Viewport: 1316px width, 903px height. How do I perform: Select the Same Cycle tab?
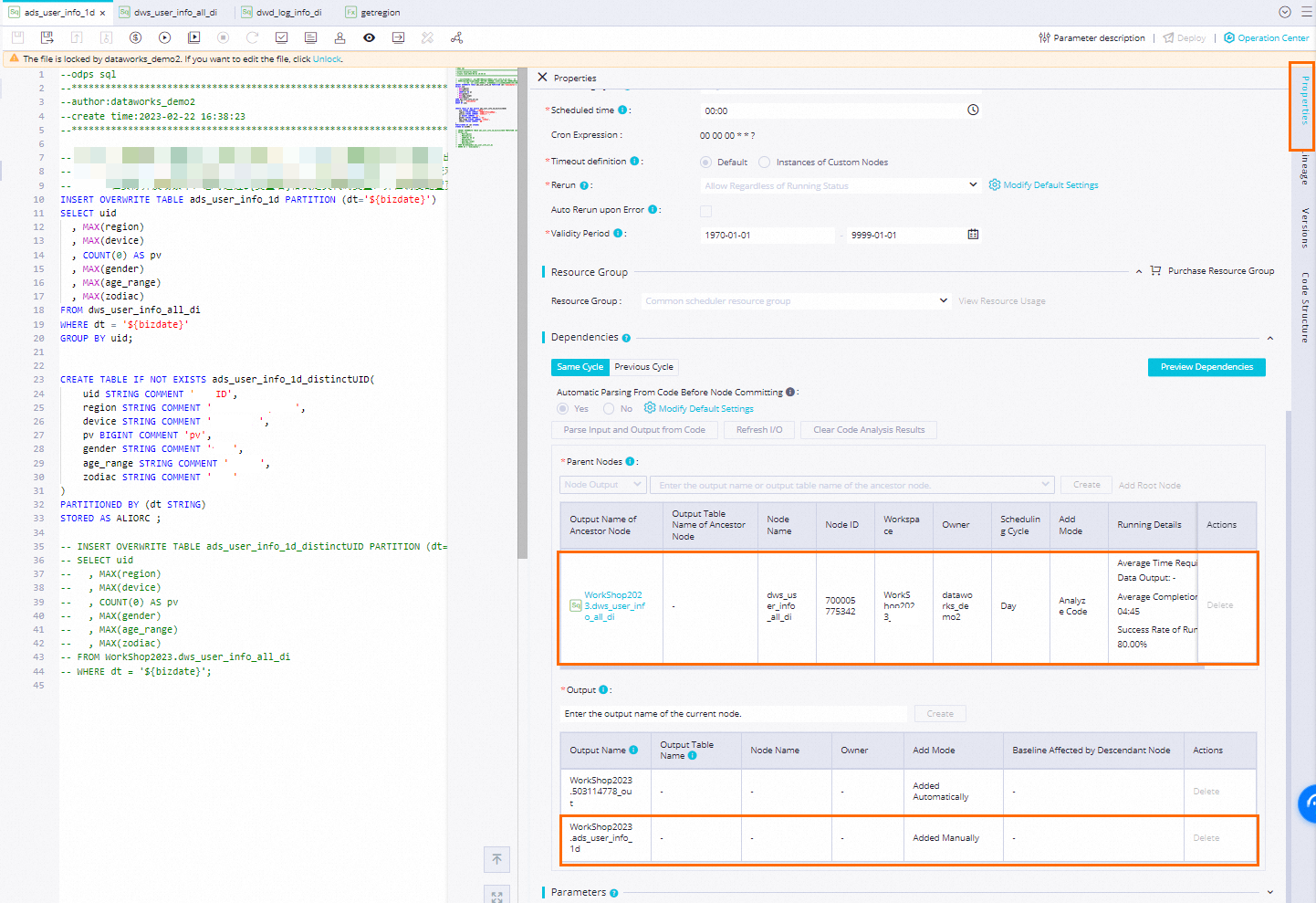click(580, 367)
